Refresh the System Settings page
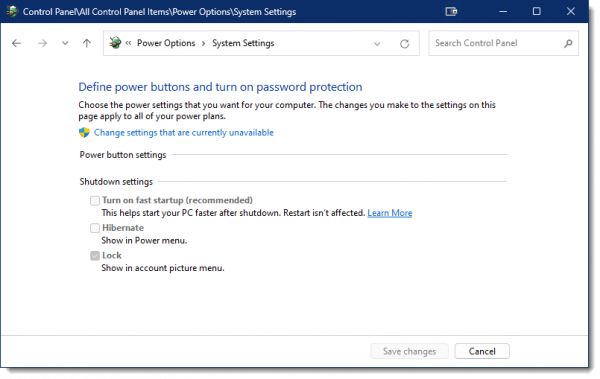 tap(404, 44)
